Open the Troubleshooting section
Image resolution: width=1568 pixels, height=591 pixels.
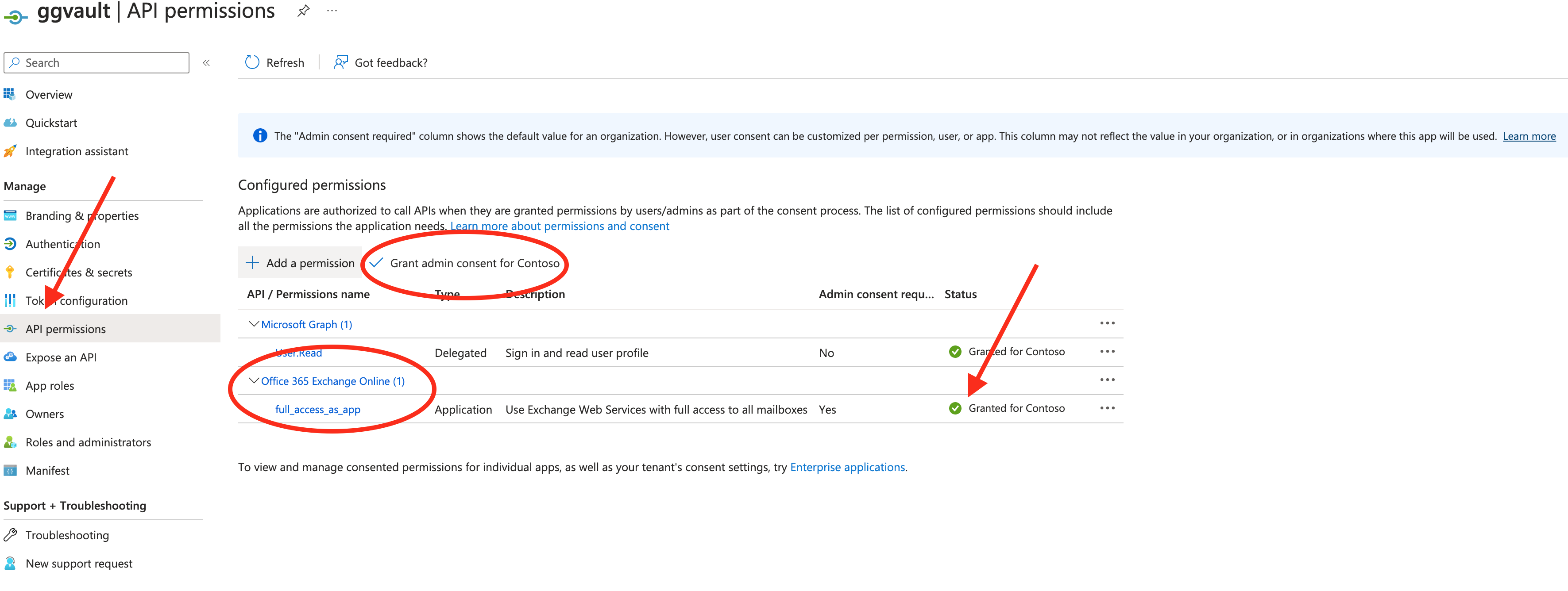click(67, 535)
